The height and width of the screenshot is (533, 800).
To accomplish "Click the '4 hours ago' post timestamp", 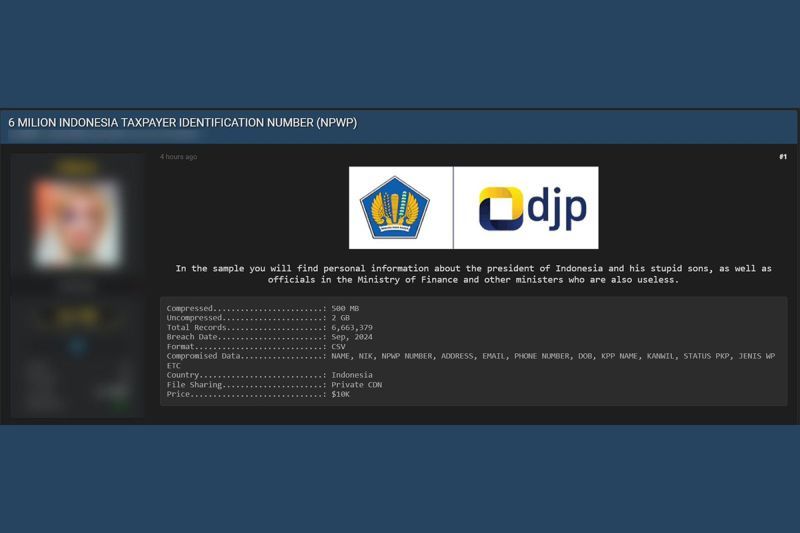I will 179,157.
